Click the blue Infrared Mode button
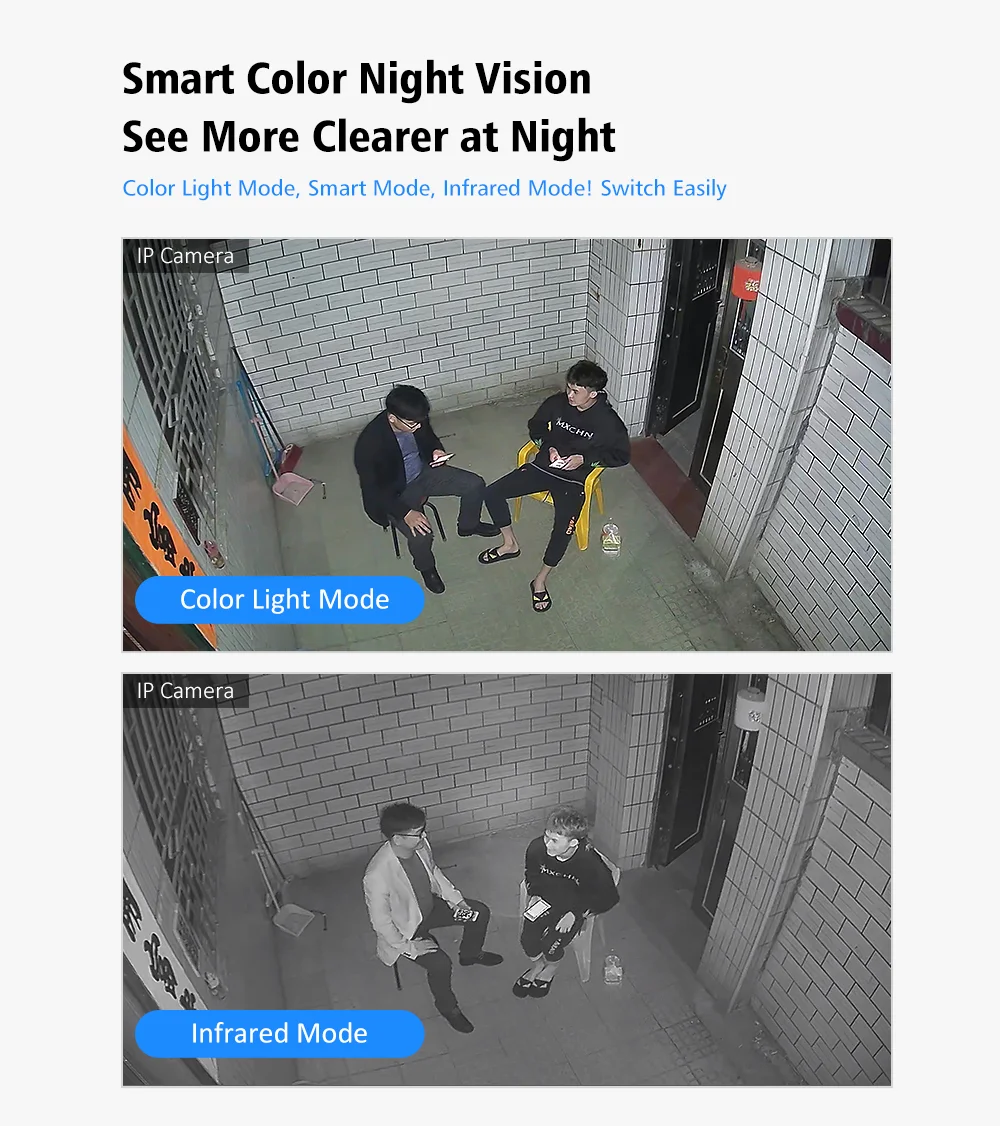1000x1126 pixels. 279,1033
